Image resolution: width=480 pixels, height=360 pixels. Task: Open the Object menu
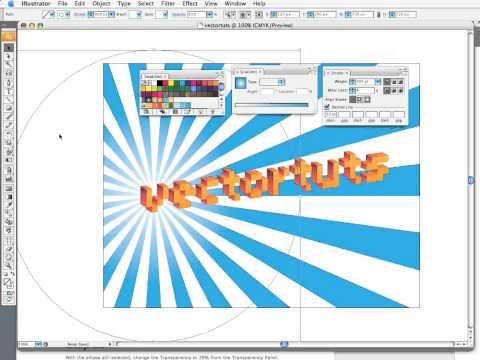click(101, 4)
